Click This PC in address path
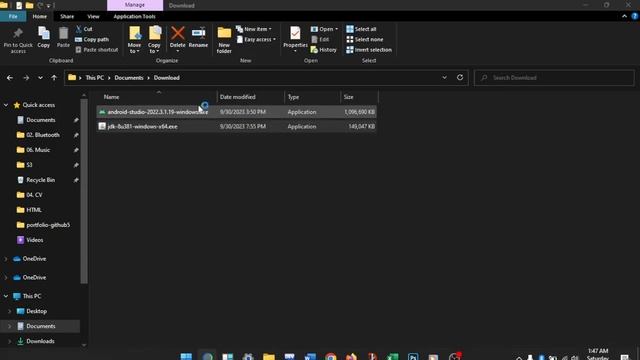This screenshot has height=360, width=640. pos(95,78)
